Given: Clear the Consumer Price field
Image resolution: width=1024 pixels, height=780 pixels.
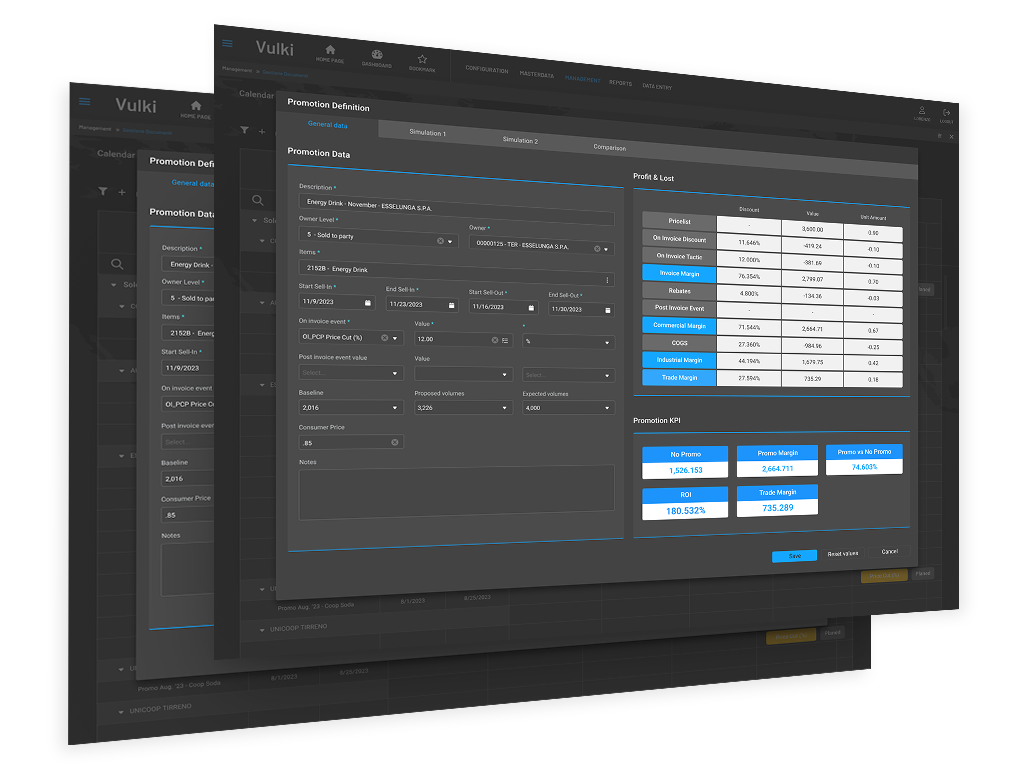Looking at the screenshot, I should pyautogui.click(x=394, y=442).
